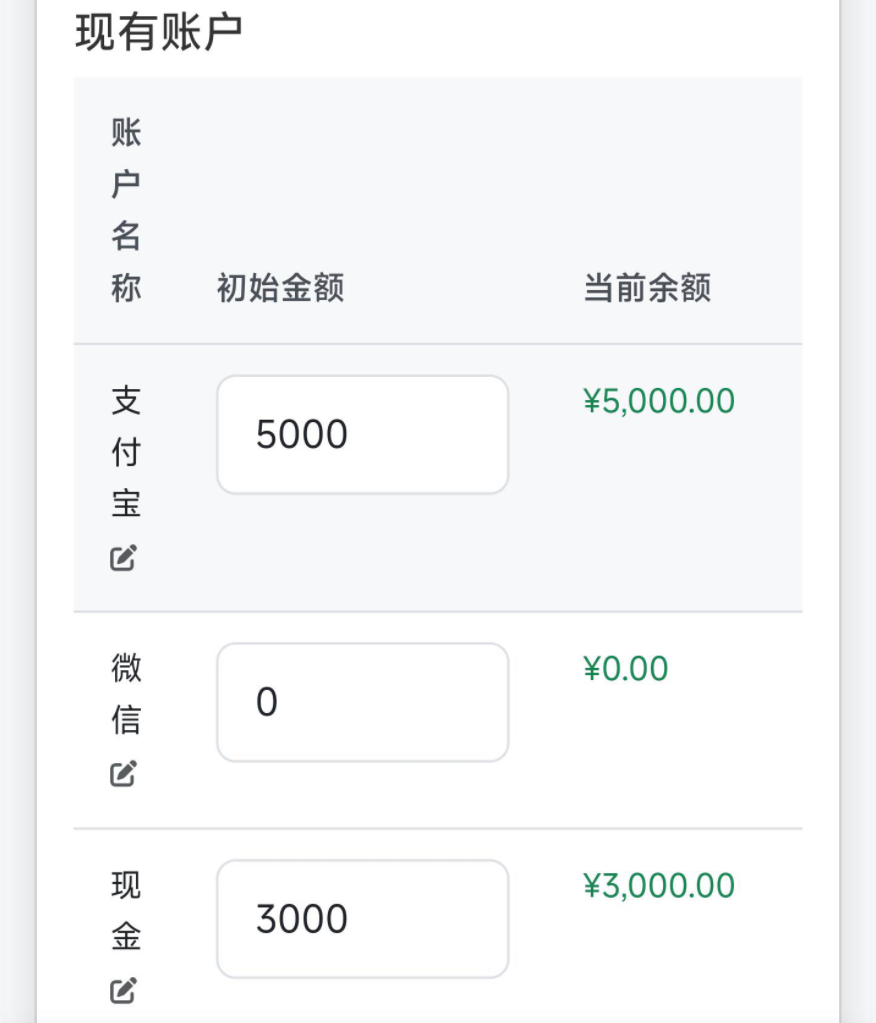This screenshot has height=1023, width=876.
Task: Click the highlighted 支付宝 table row
Action: tap(650, 520)
